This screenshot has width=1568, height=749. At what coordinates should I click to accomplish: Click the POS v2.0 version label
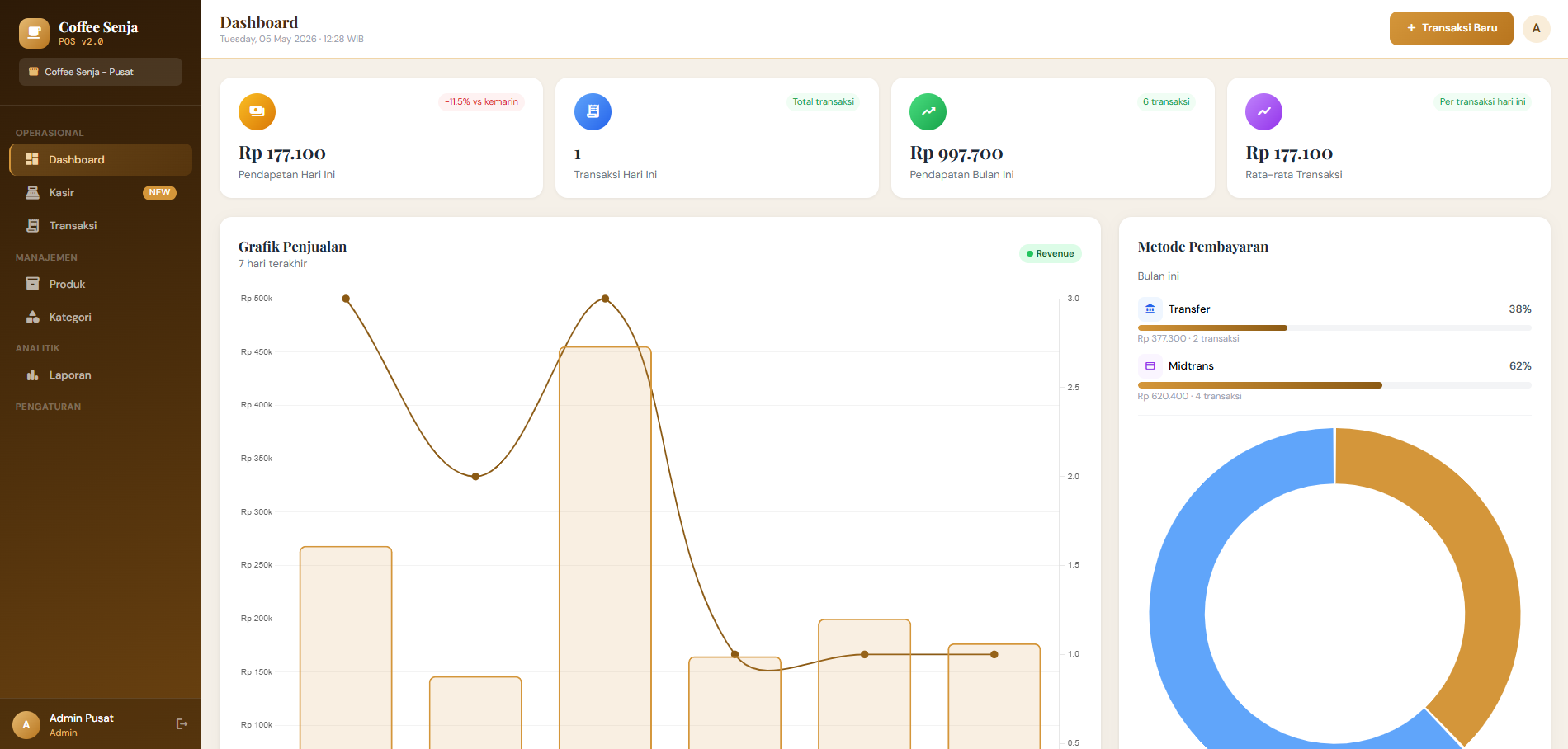tap(81, 41)
